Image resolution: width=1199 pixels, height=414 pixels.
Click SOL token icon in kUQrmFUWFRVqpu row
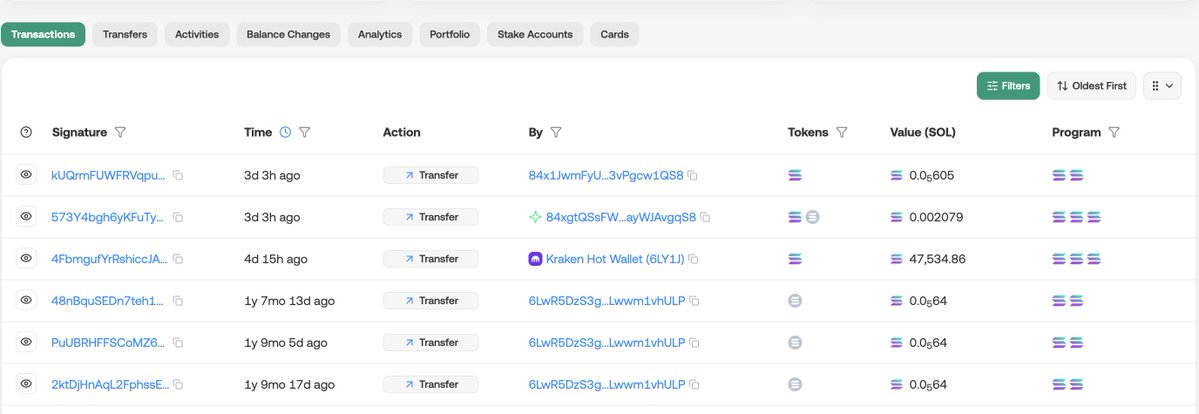point(795,175)
